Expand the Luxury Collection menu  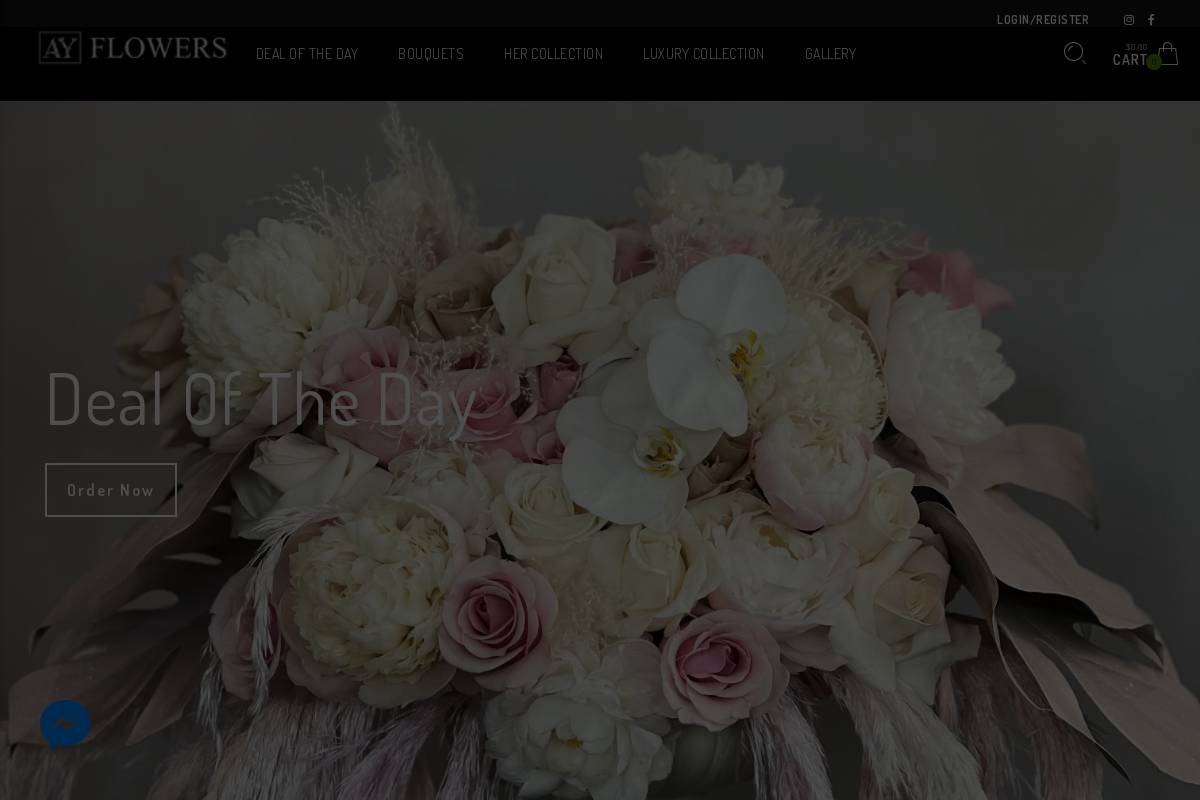click(703, 54)
